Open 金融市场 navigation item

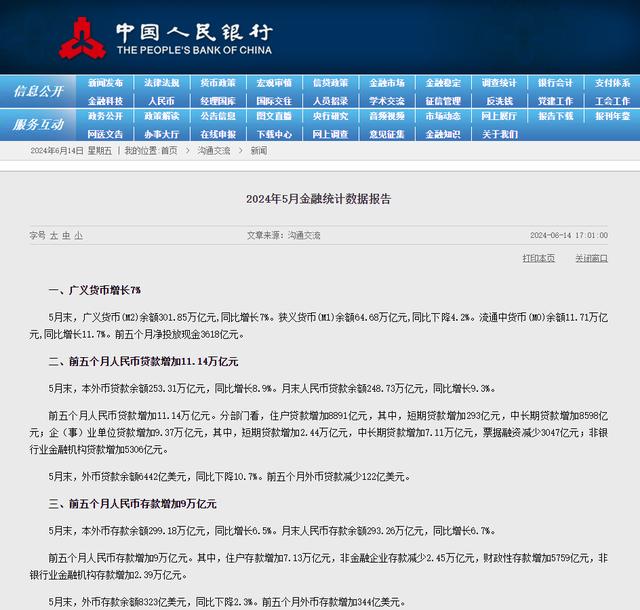click(387, 83)
